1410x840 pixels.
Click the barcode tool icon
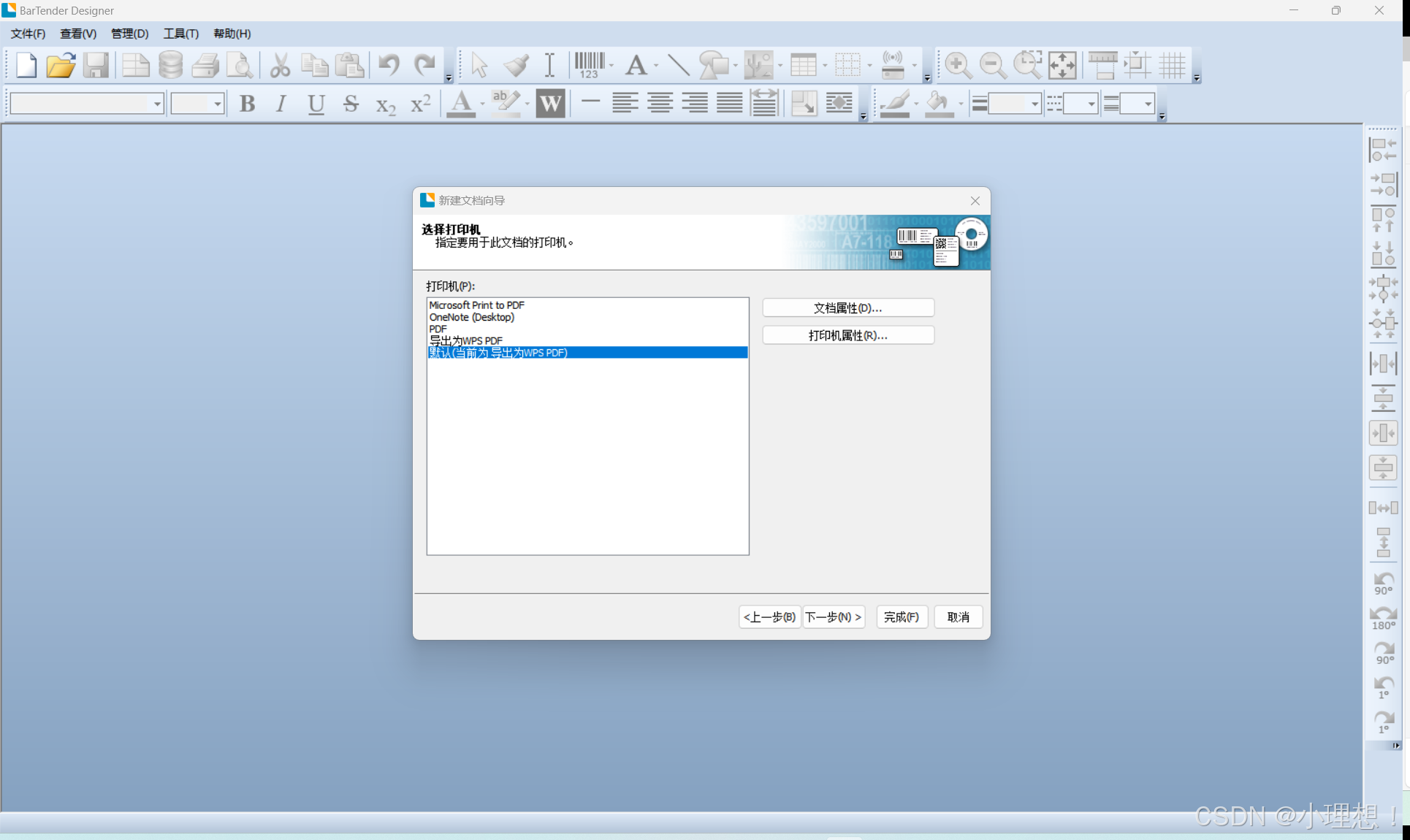point(589,65)
